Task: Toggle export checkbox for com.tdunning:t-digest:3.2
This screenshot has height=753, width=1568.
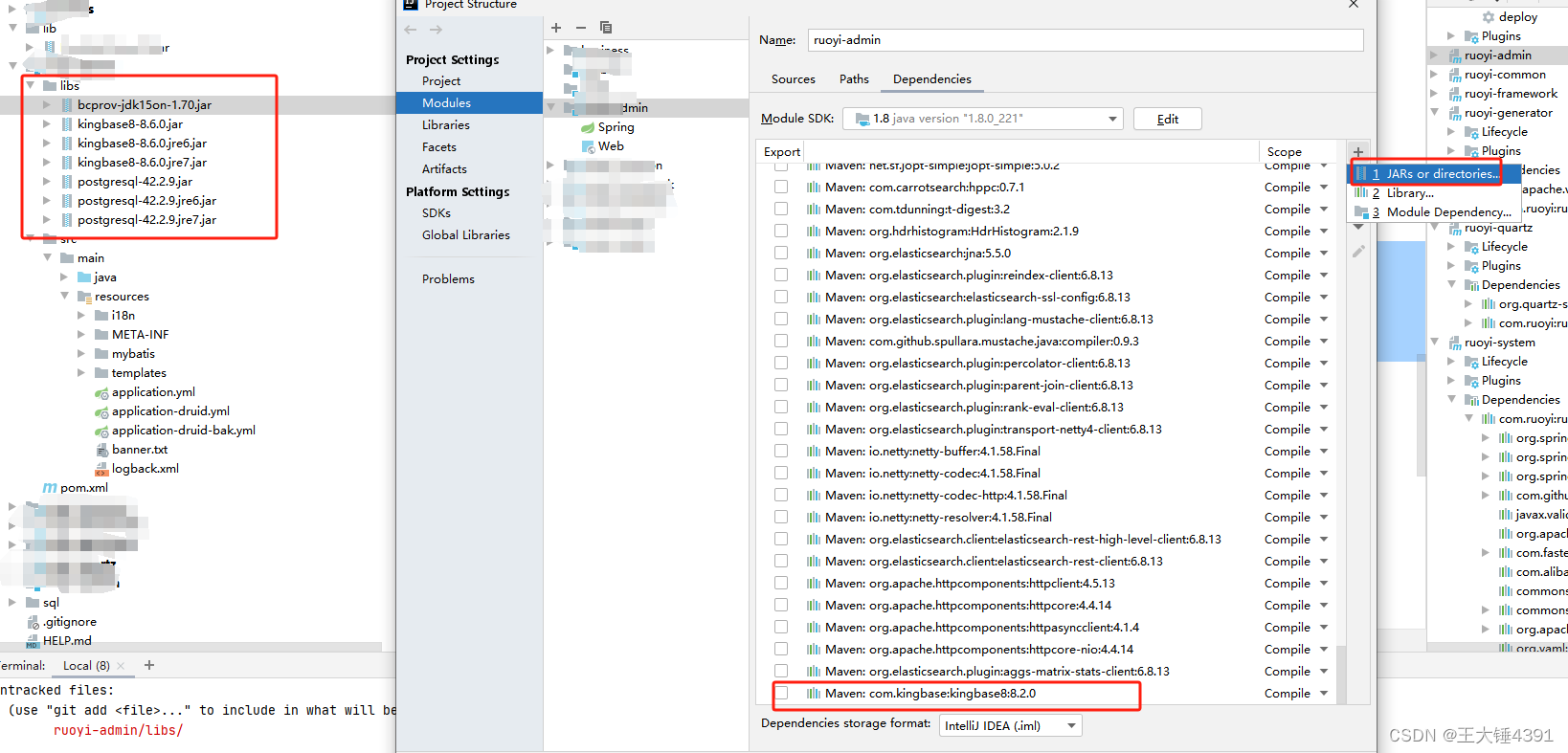Action: click(781, 210)
